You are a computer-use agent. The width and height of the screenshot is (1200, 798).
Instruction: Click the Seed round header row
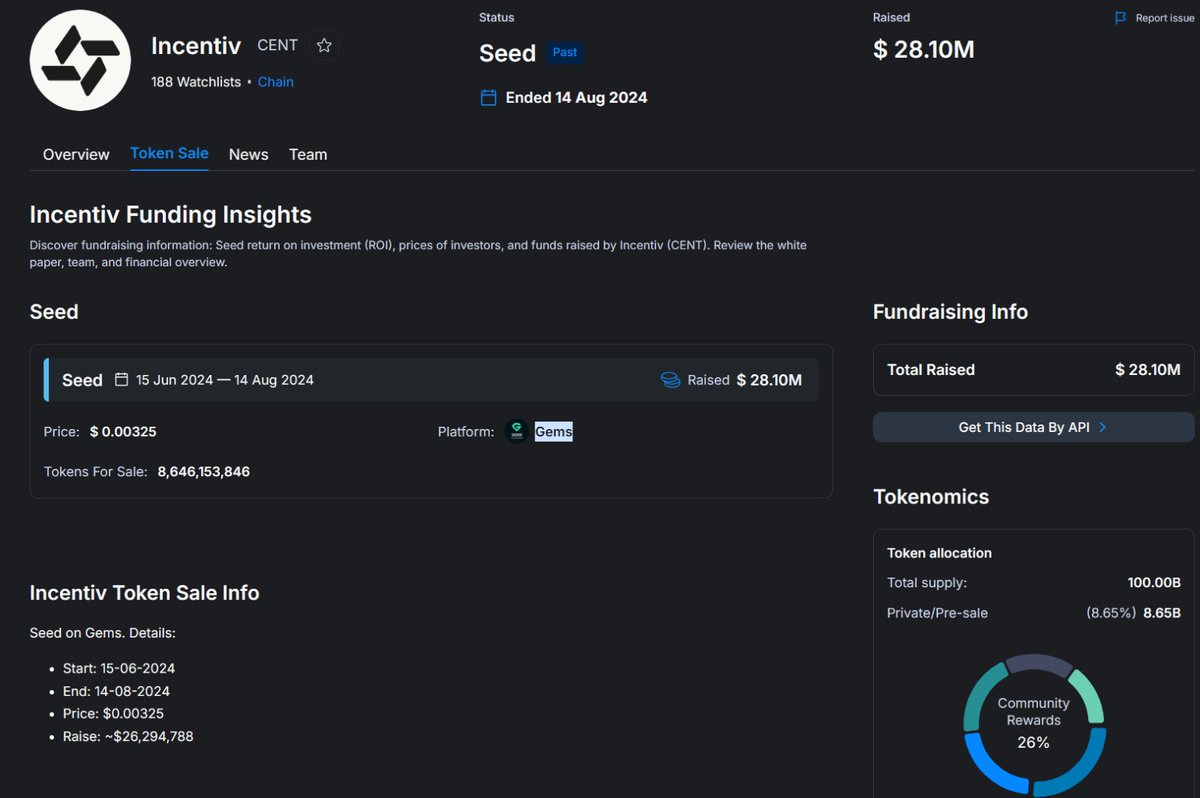431,380
